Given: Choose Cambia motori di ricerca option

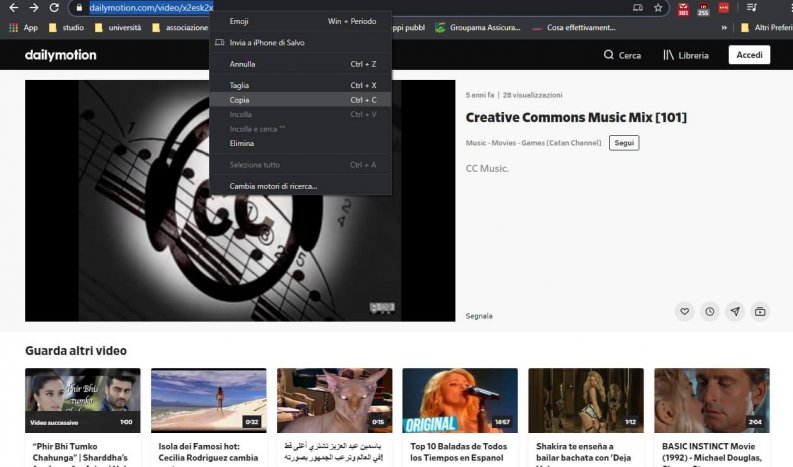Looking at the screenshot, I should click(x=273, y=186).
